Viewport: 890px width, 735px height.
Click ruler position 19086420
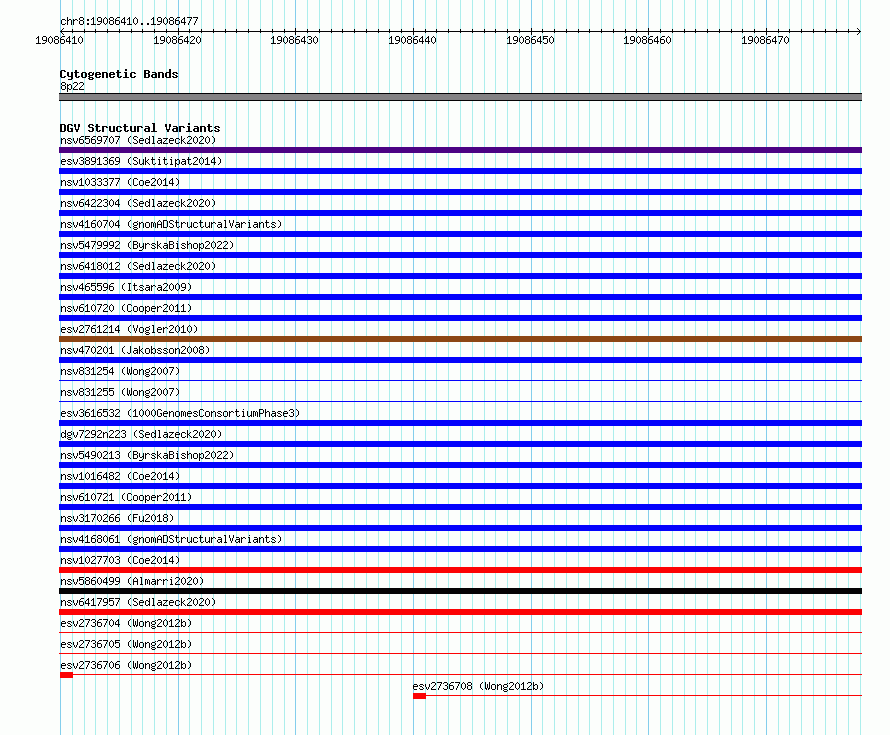click(x=177, y=40)
